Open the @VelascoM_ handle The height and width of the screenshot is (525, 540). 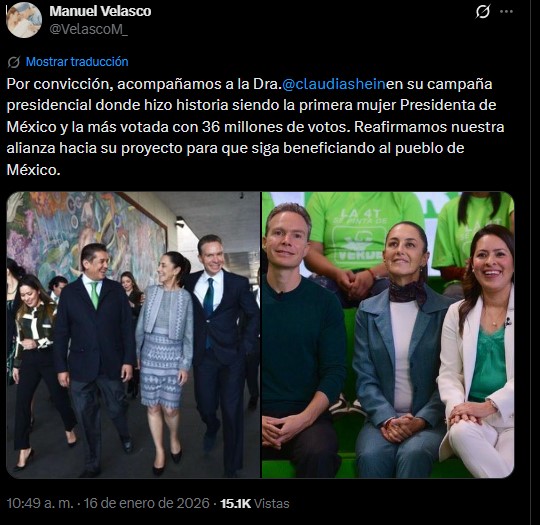(89, 30)
